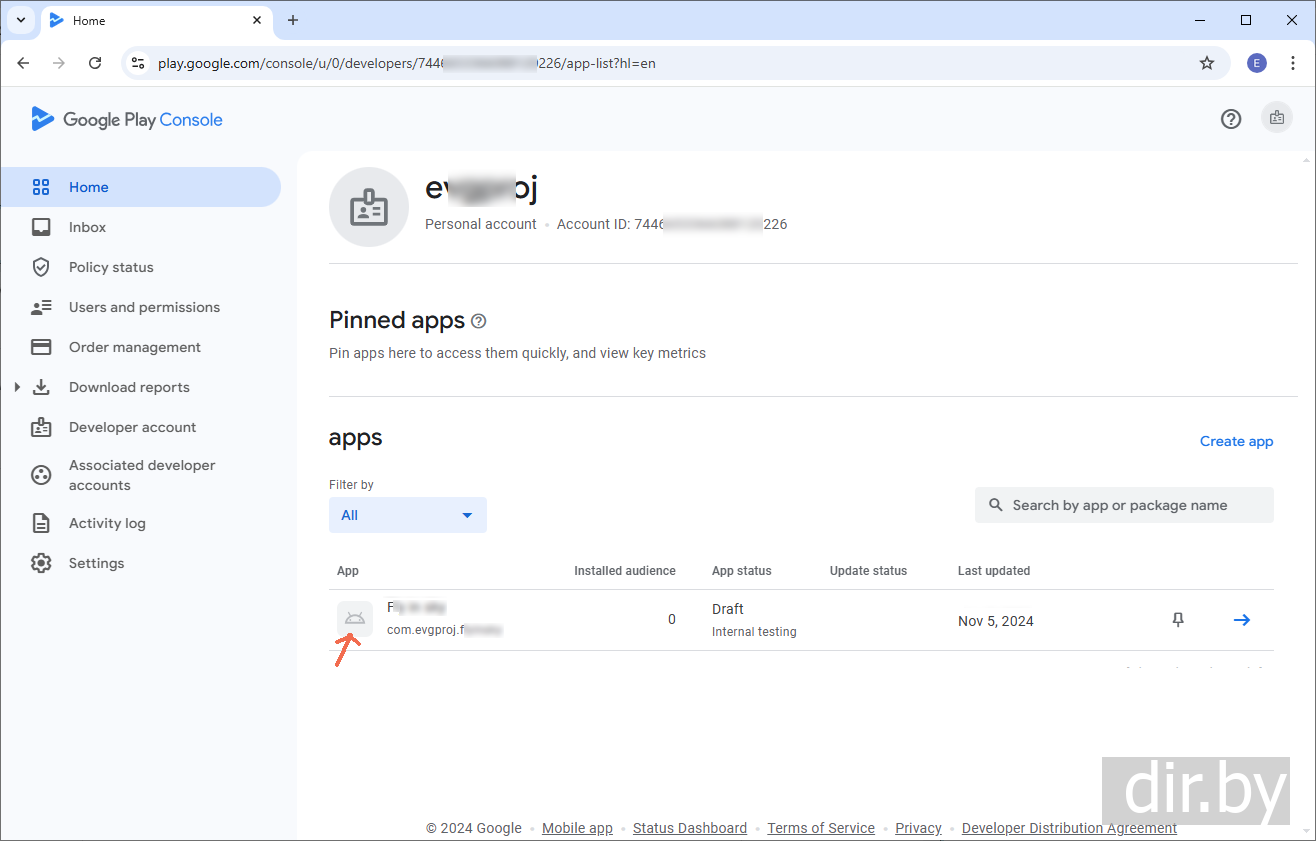Screen dimensions: 1316x841
Task: Click the developer account badge icon top right
Action: (1277, 118)
